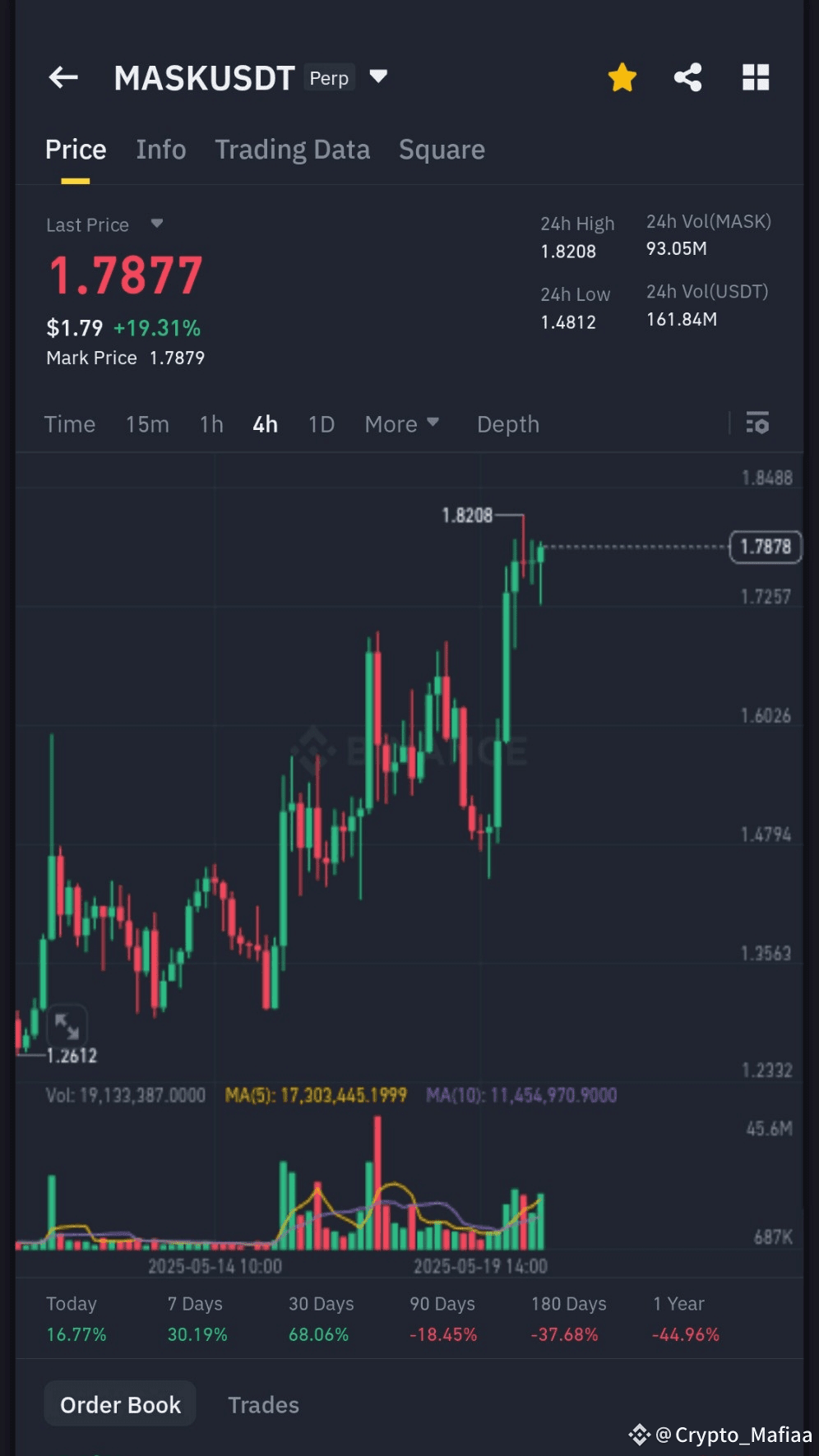Screen dimensions: 819x1456
Task: Go back using the left arrow icon
Action: (63, 77)
